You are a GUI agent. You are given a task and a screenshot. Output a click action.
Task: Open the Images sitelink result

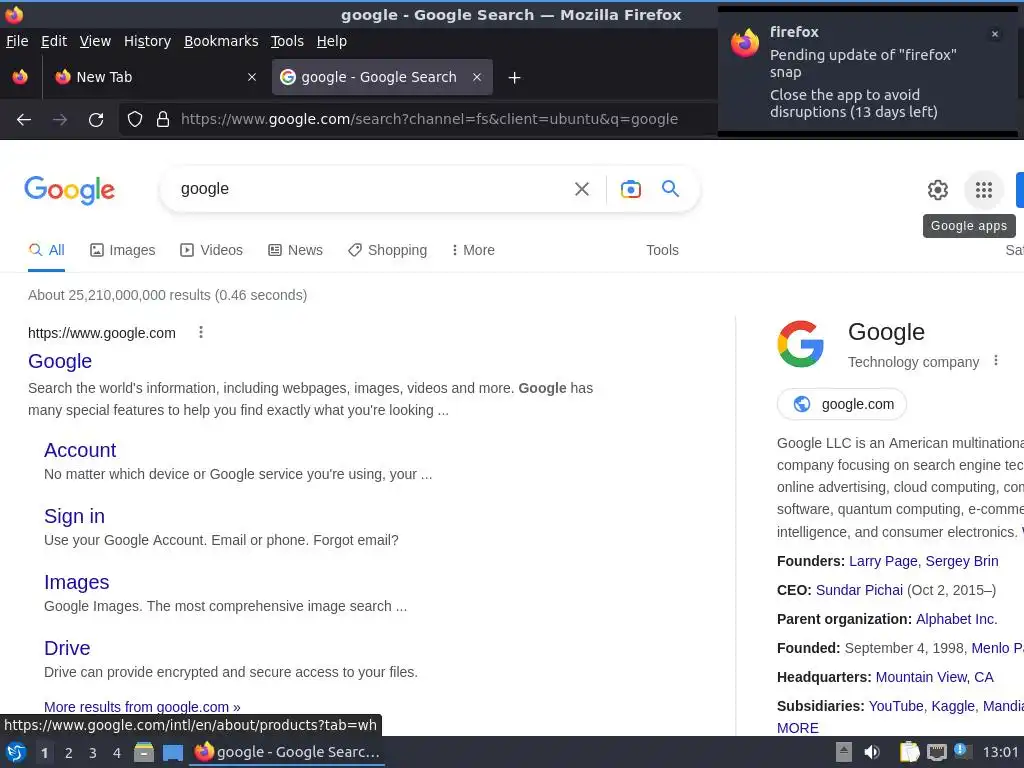[76, 582]
